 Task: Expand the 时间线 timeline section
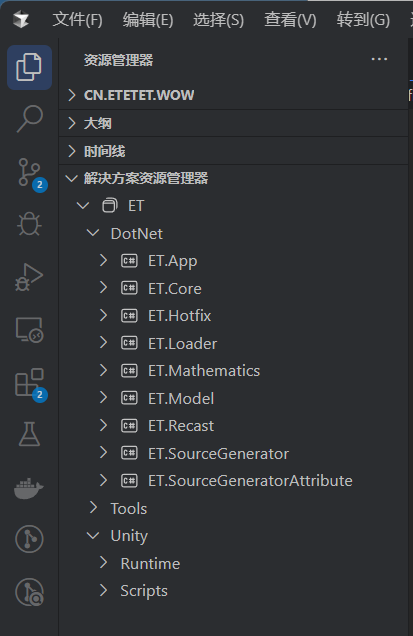pyautogui.click(x=234, y=151)
